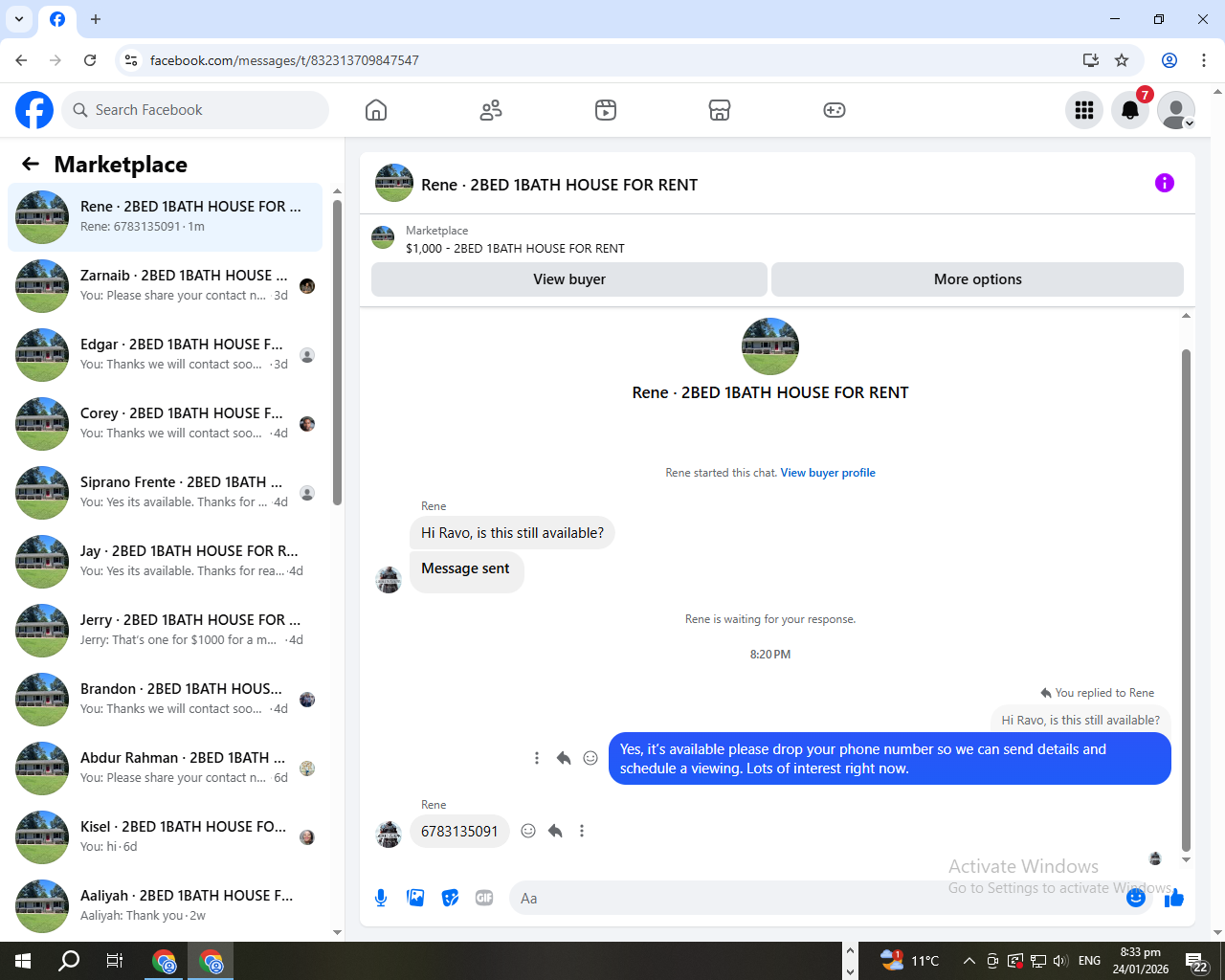Open the Facebook menu grid icon
The width and height of the screenshot is (1225, 980).
point(1084,110)
